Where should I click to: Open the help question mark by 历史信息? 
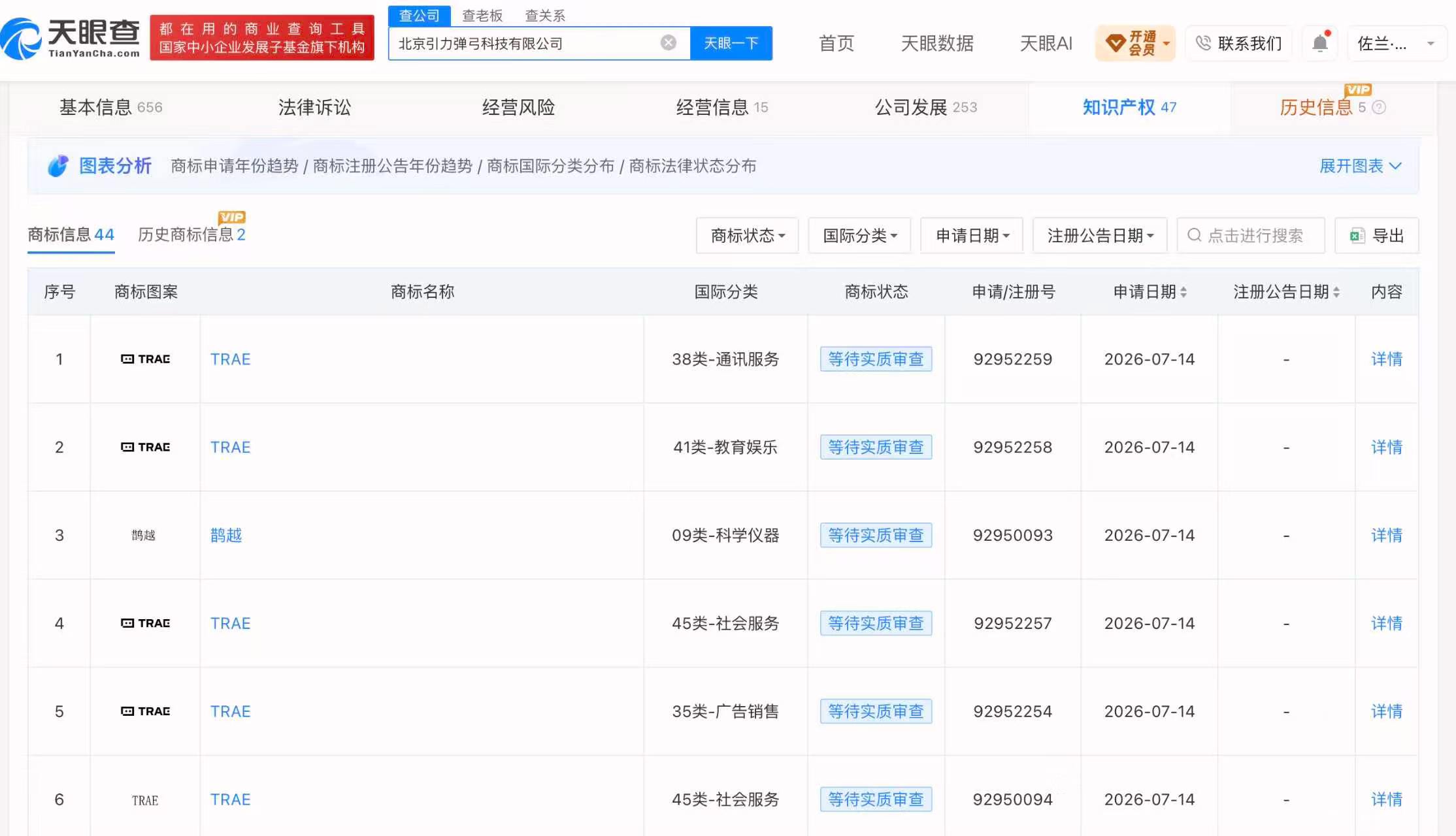[1379, 107]
